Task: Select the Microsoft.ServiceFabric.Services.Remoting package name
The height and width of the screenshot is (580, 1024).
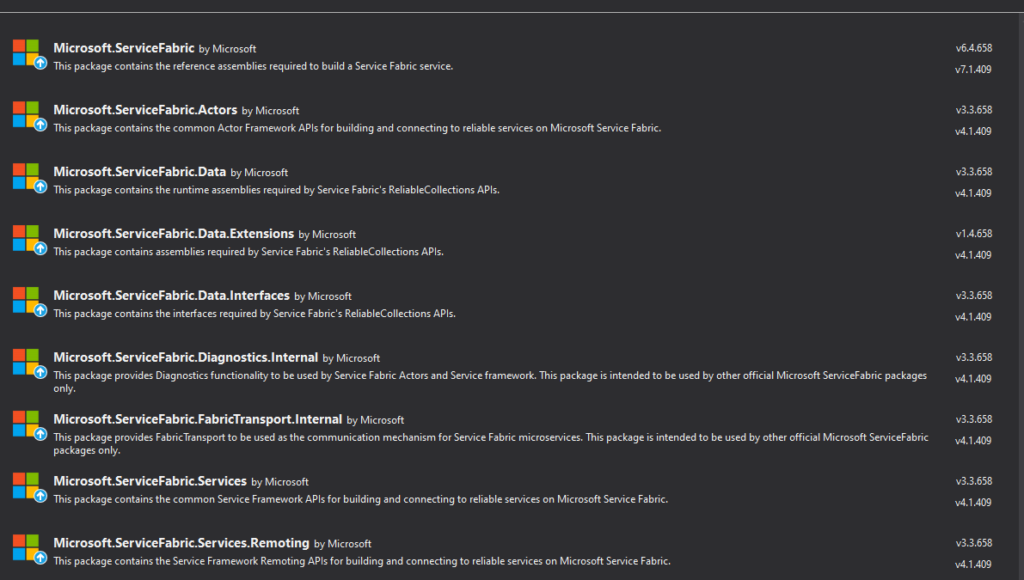Action: point(181,544)
